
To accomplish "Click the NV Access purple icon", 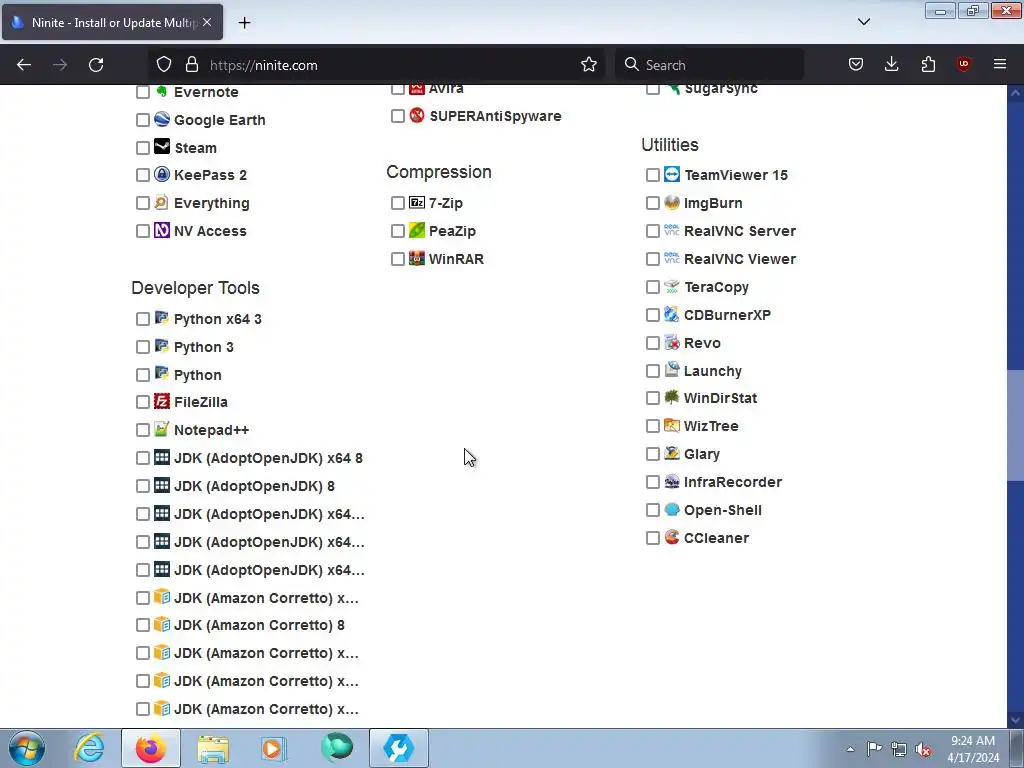I will point(162,231).
